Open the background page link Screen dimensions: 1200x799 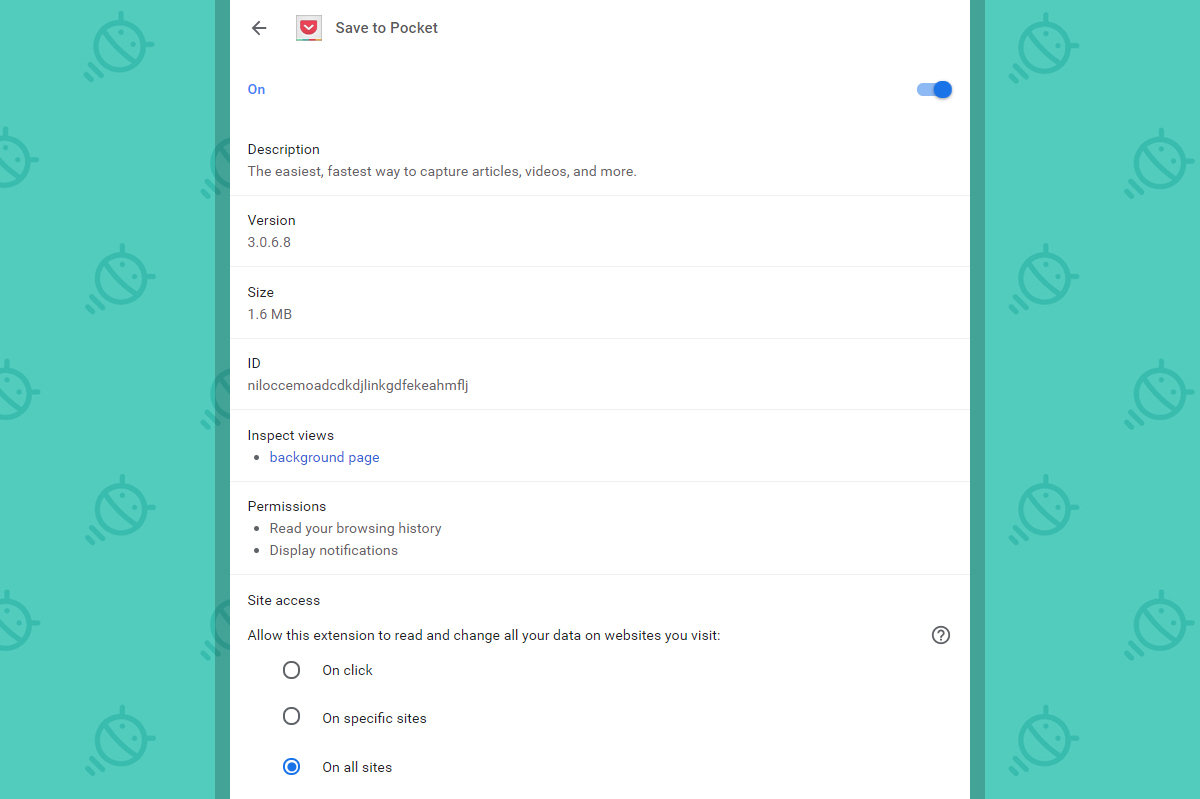pos(324,457)
